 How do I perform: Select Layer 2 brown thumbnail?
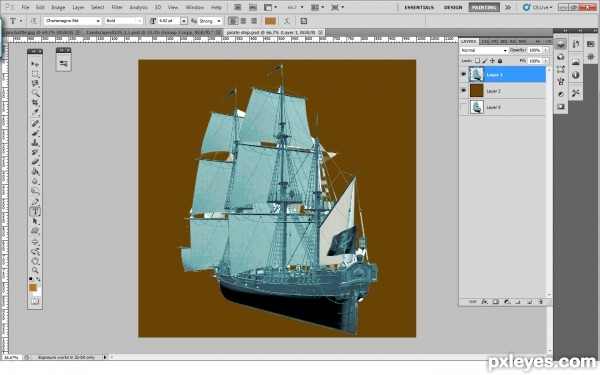tap(476, 91)
